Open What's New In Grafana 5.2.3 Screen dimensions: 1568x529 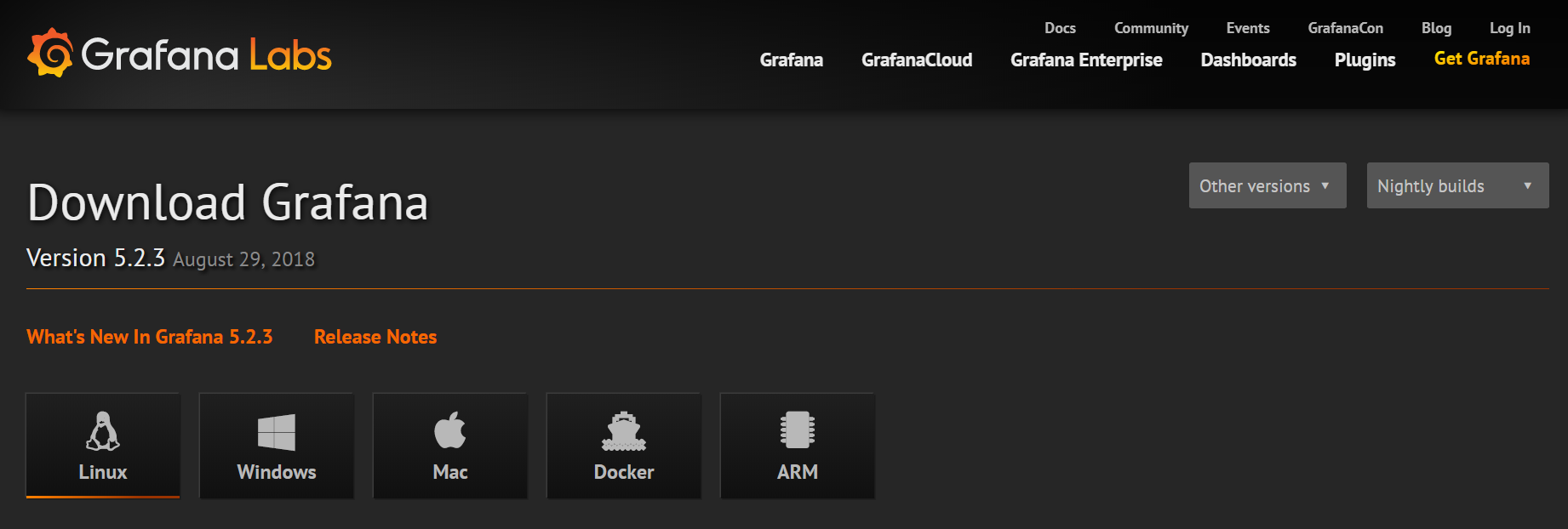[150, 337]
